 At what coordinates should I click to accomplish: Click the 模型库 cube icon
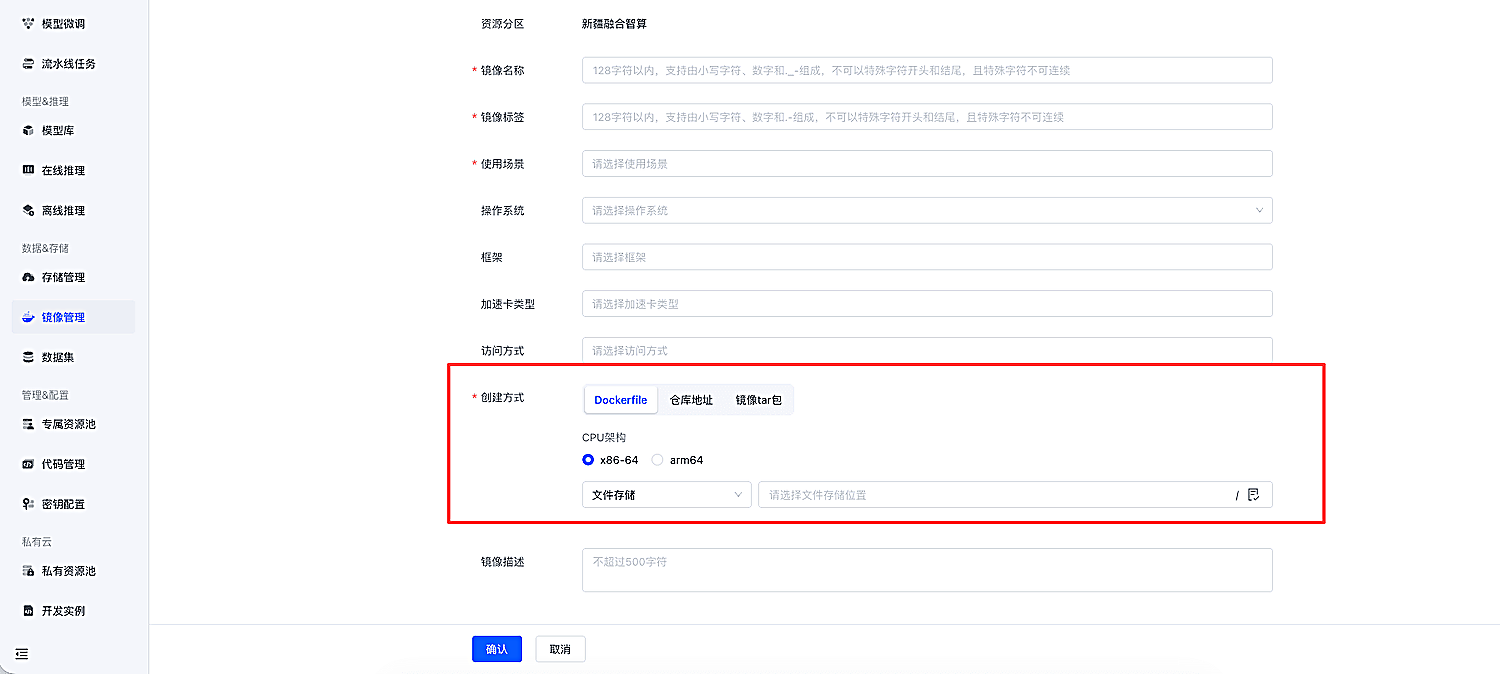click(28, 130)
